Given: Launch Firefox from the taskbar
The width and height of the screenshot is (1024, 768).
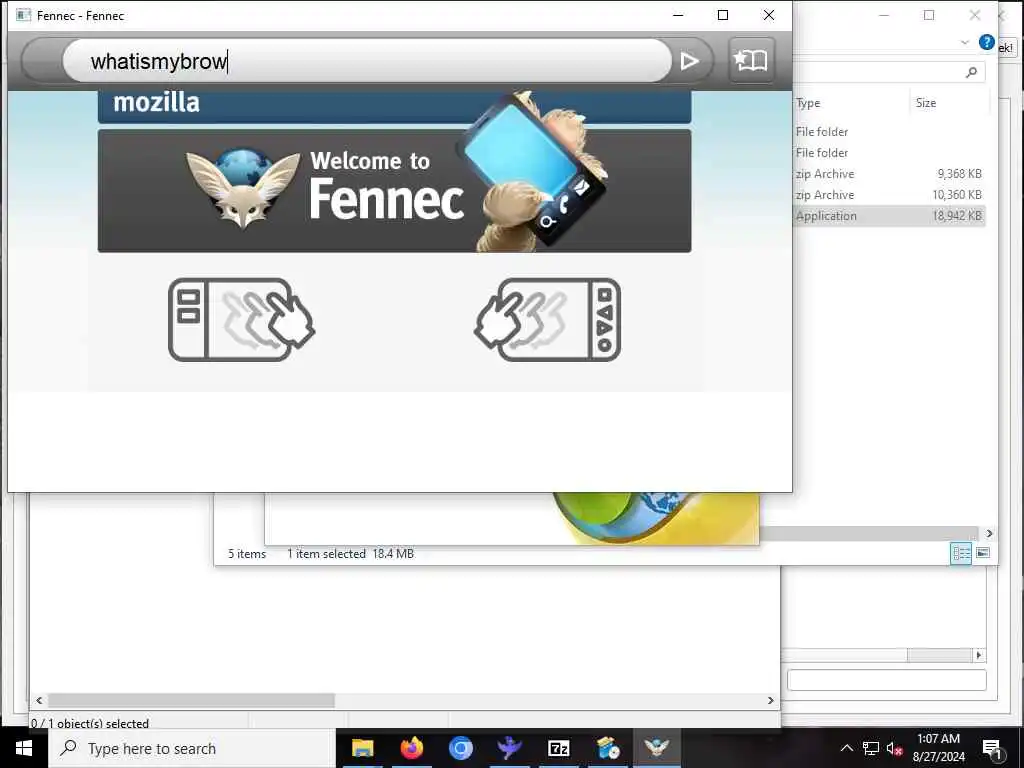Looking at the screenshot, I should [411, 748].
